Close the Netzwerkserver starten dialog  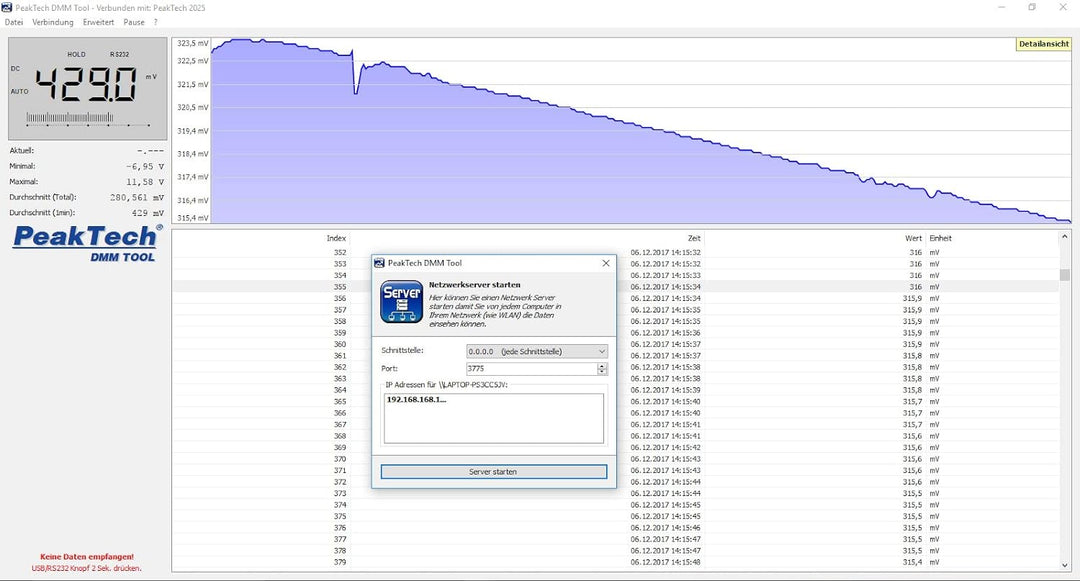(x=605, y=263)
